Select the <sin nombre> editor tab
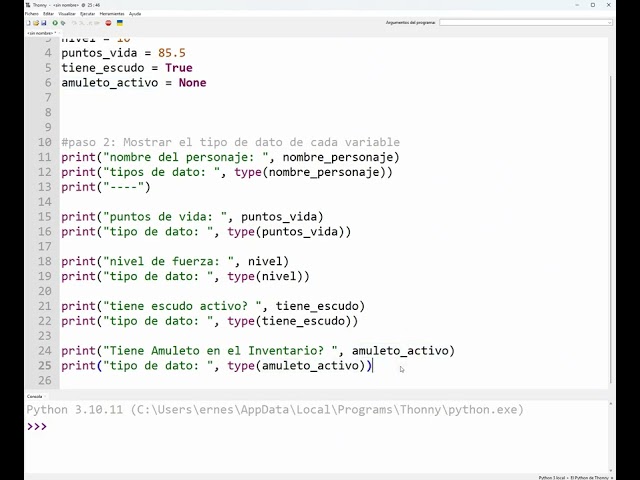Screen dimensions: 640x480 pyautogui.click(x=41, y=33)
